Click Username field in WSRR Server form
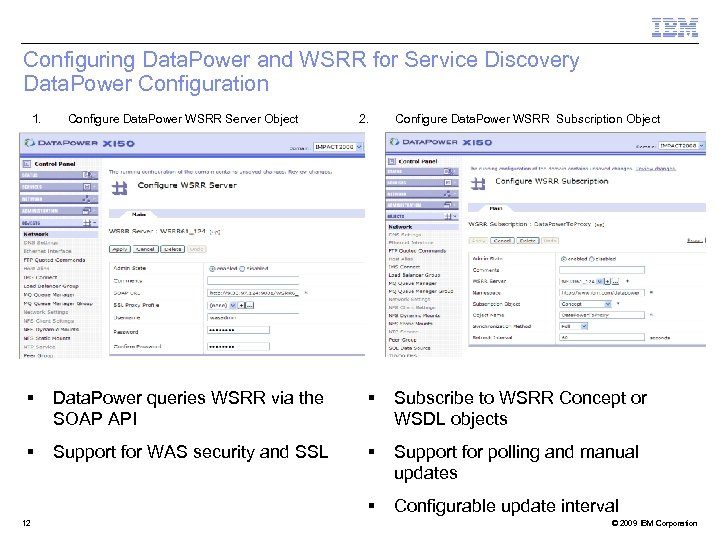Image resolution: width=720 pixels, height=540 pixels. pyautogui.click(x=253, y=317)
